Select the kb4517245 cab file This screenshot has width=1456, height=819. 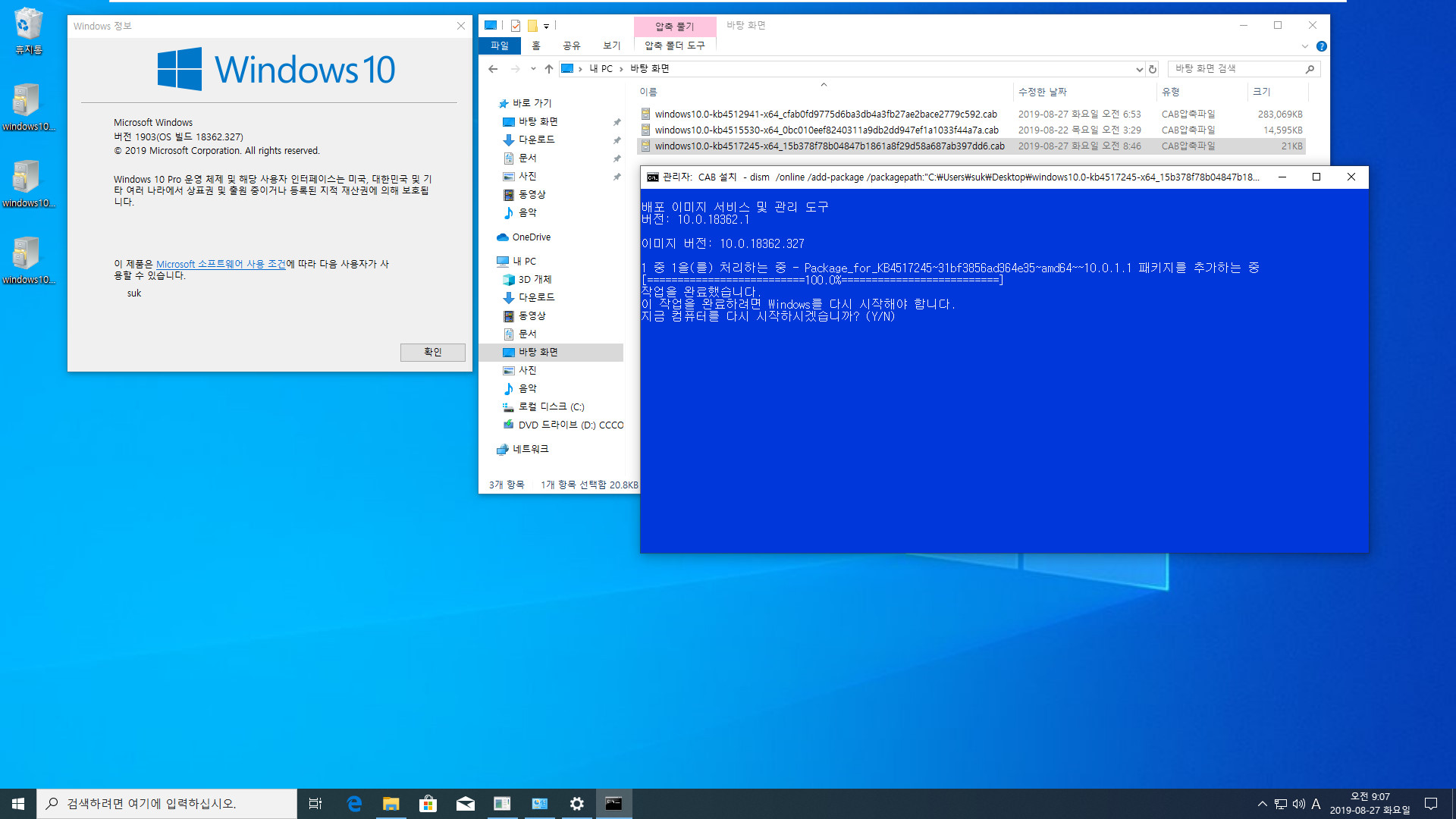pos(830,146)
